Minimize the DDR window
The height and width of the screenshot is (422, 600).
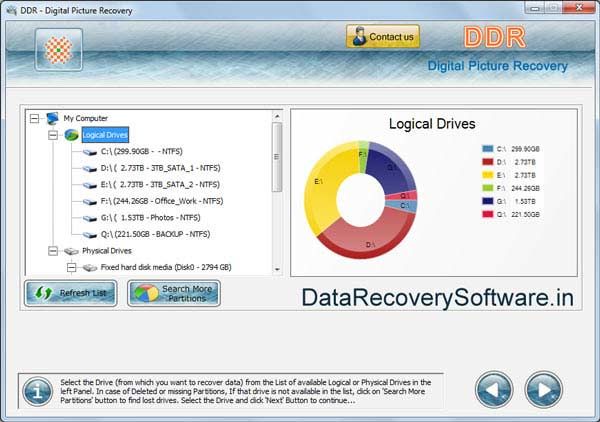click(x=535, y=7)
